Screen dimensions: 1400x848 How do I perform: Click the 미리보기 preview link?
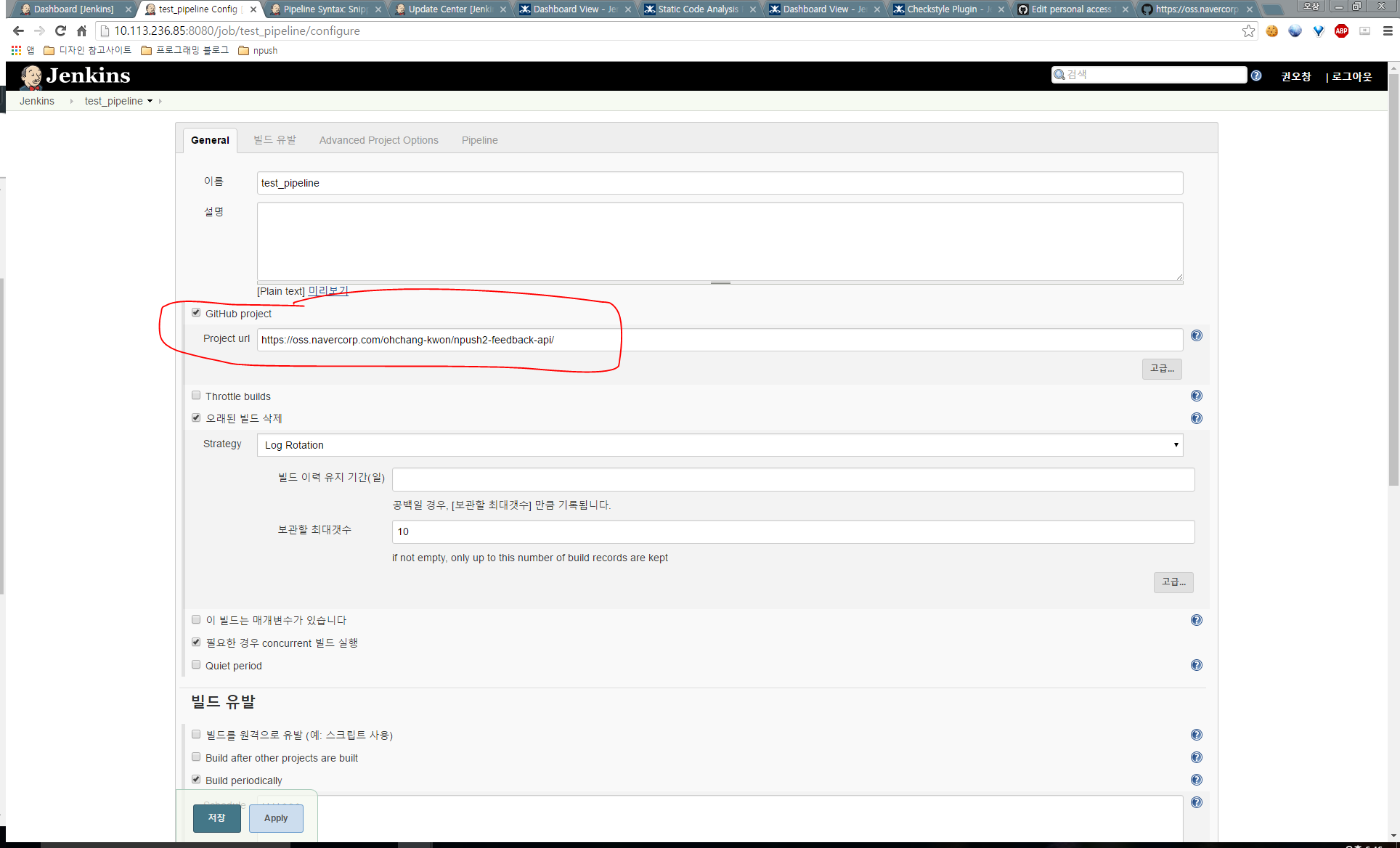328,290
